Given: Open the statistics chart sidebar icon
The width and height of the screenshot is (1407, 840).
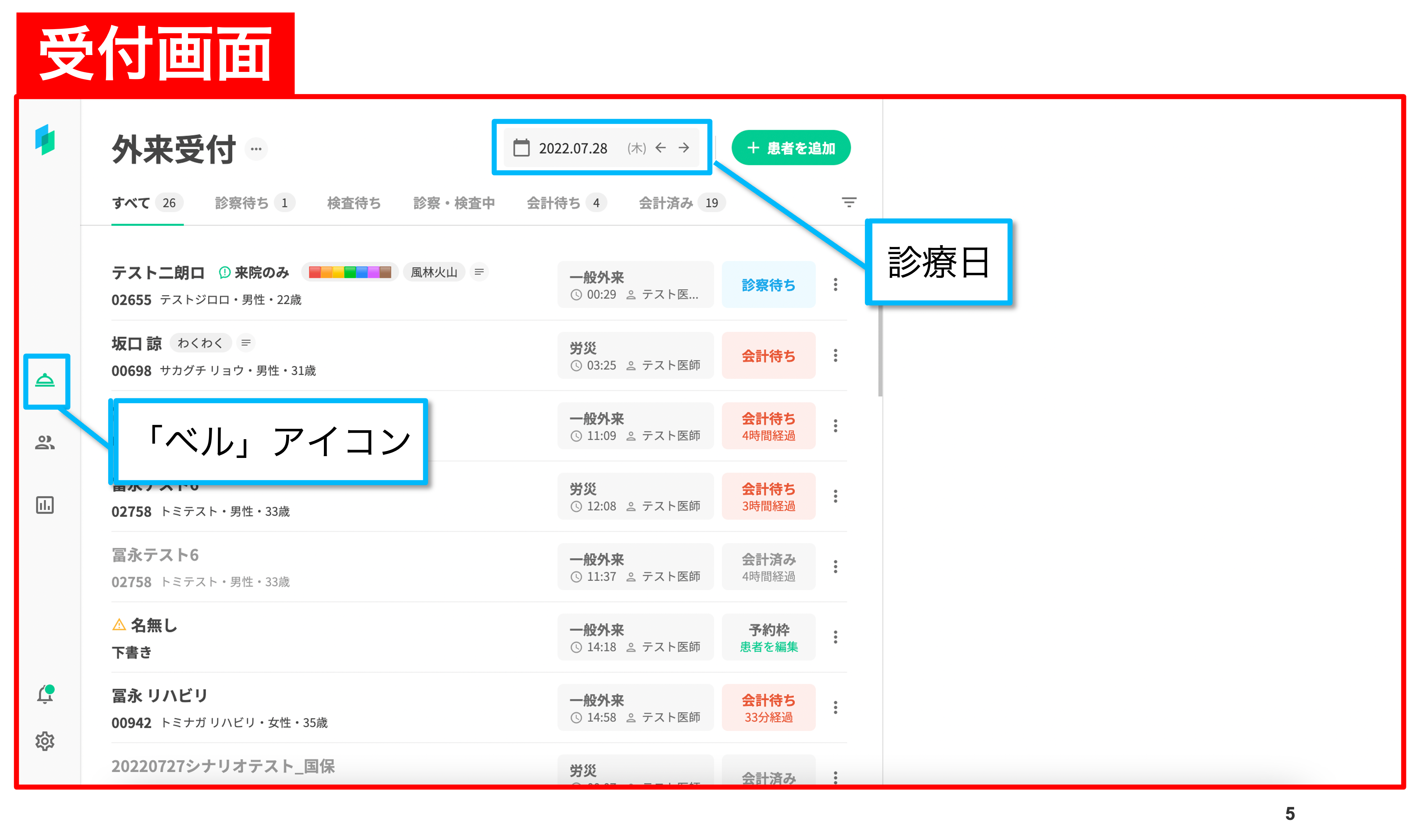Looking at the screenshot, I should [x=45, y=505].
